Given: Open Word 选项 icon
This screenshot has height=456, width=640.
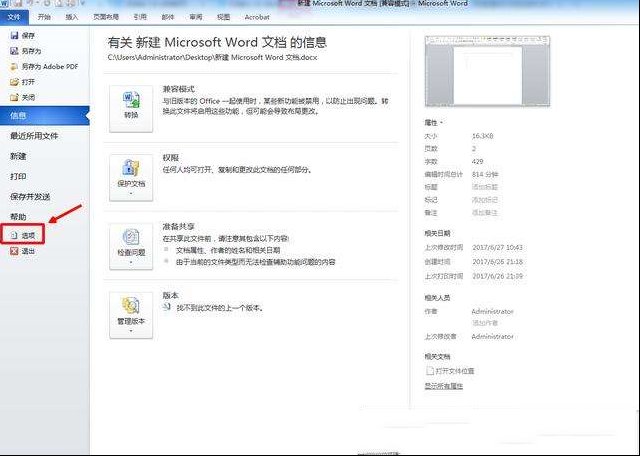Looking at the screenshot, I should point(14,235).
